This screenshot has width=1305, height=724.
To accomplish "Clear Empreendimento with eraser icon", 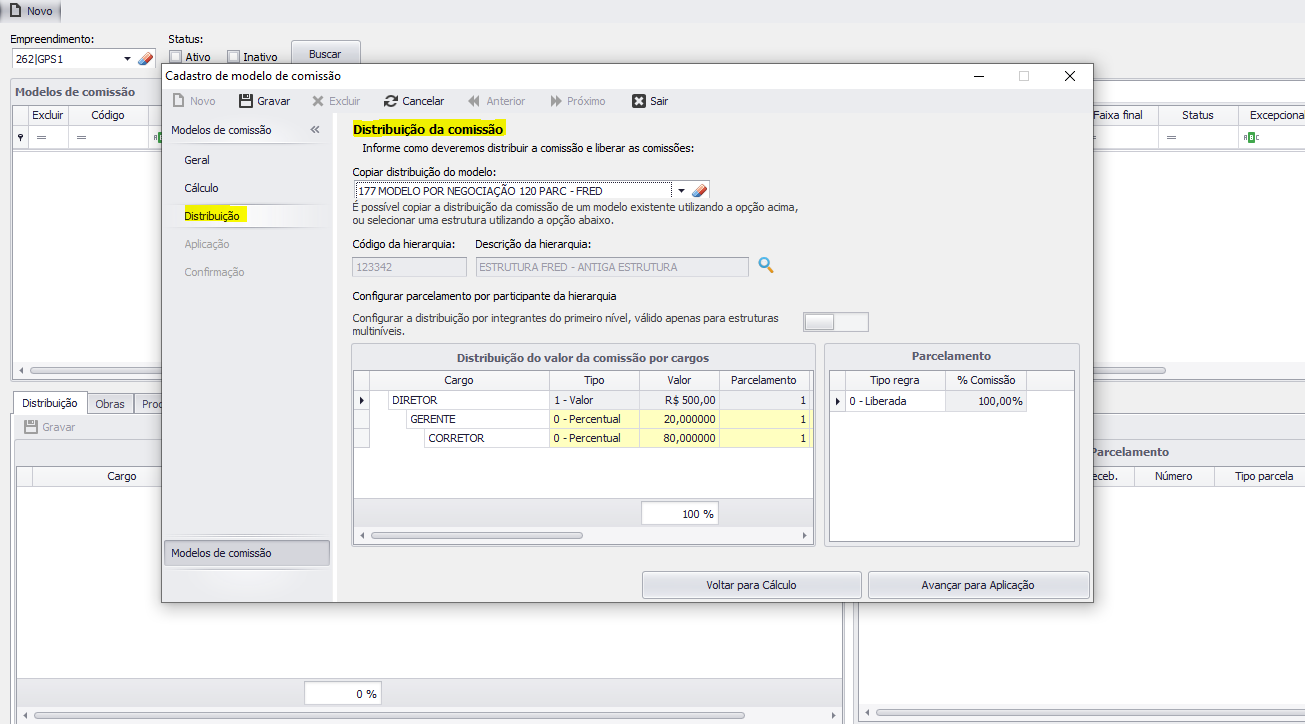I will (x=146, y=59).
